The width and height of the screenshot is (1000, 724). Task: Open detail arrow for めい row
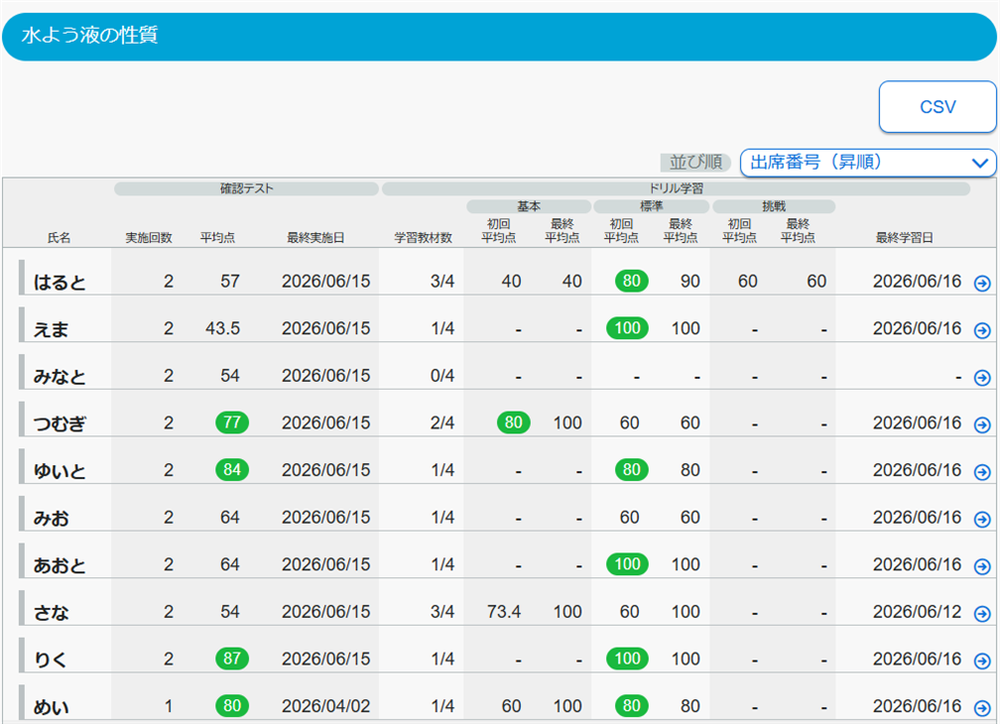point(982,708)
